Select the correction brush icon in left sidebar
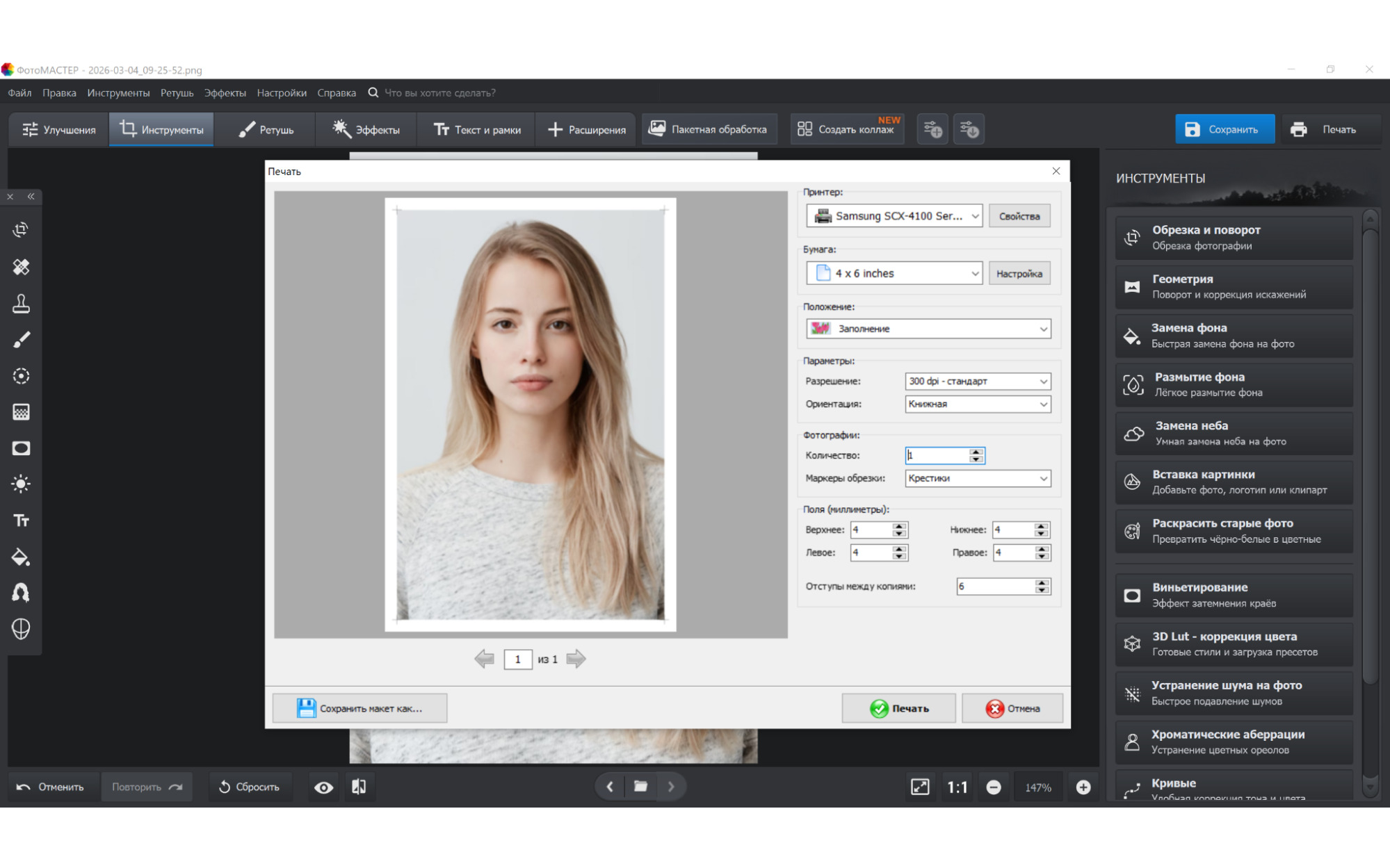1390x868 pixels. pyautogui.click(x=21, y=340)
